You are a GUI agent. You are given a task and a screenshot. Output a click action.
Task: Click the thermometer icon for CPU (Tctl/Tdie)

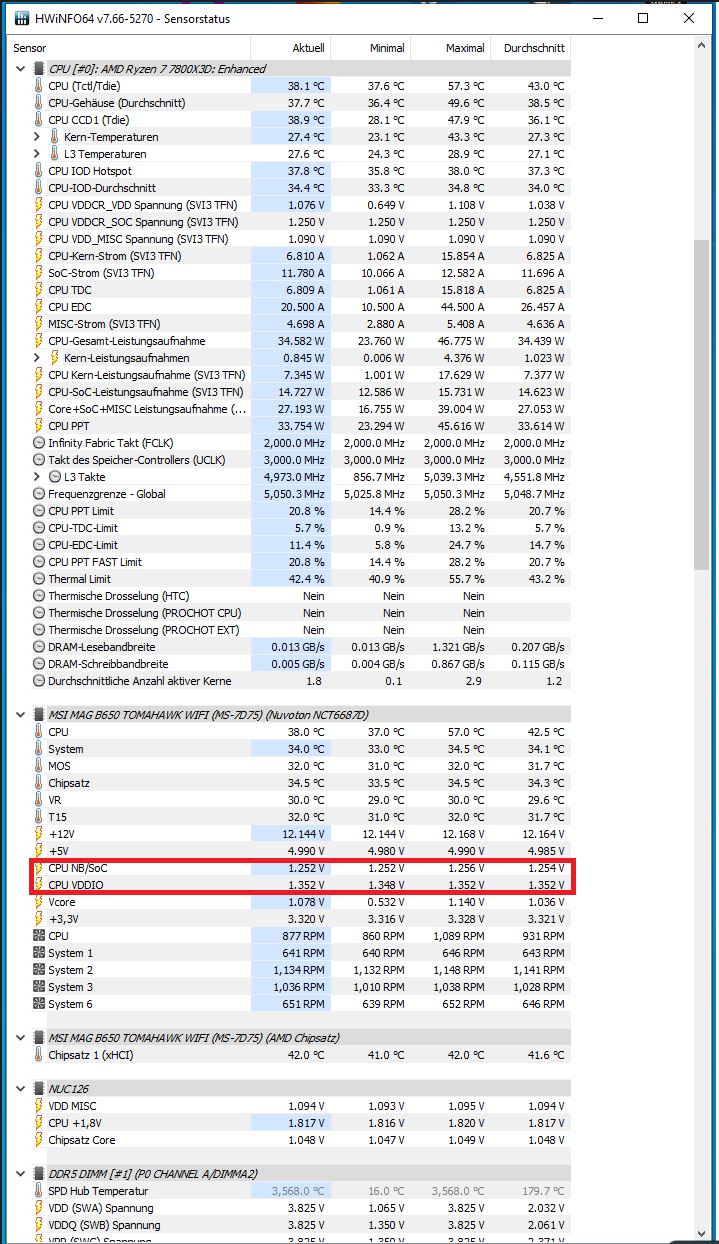(x=39, y=86)
